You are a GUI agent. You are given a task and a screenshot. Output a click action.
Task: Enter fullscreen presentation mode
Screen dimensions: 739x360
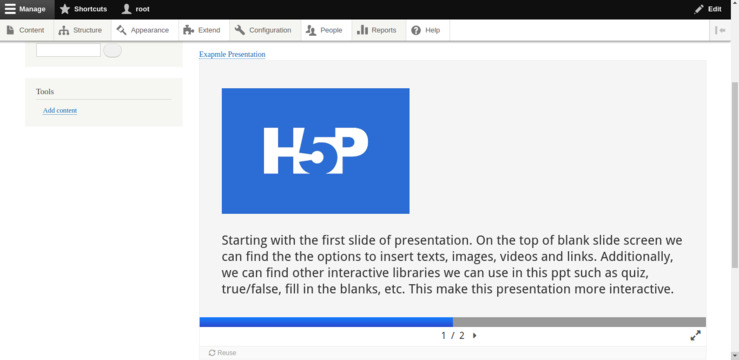[x=696, y=335]
